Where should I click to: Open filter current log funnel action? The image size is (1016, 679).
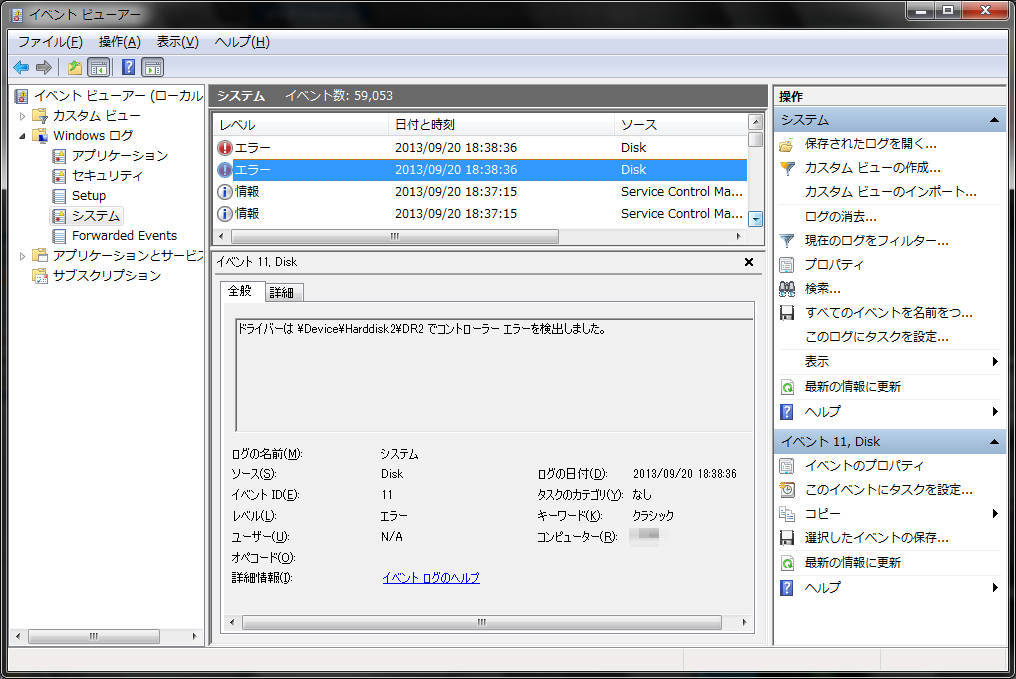[x=787, y=241]
